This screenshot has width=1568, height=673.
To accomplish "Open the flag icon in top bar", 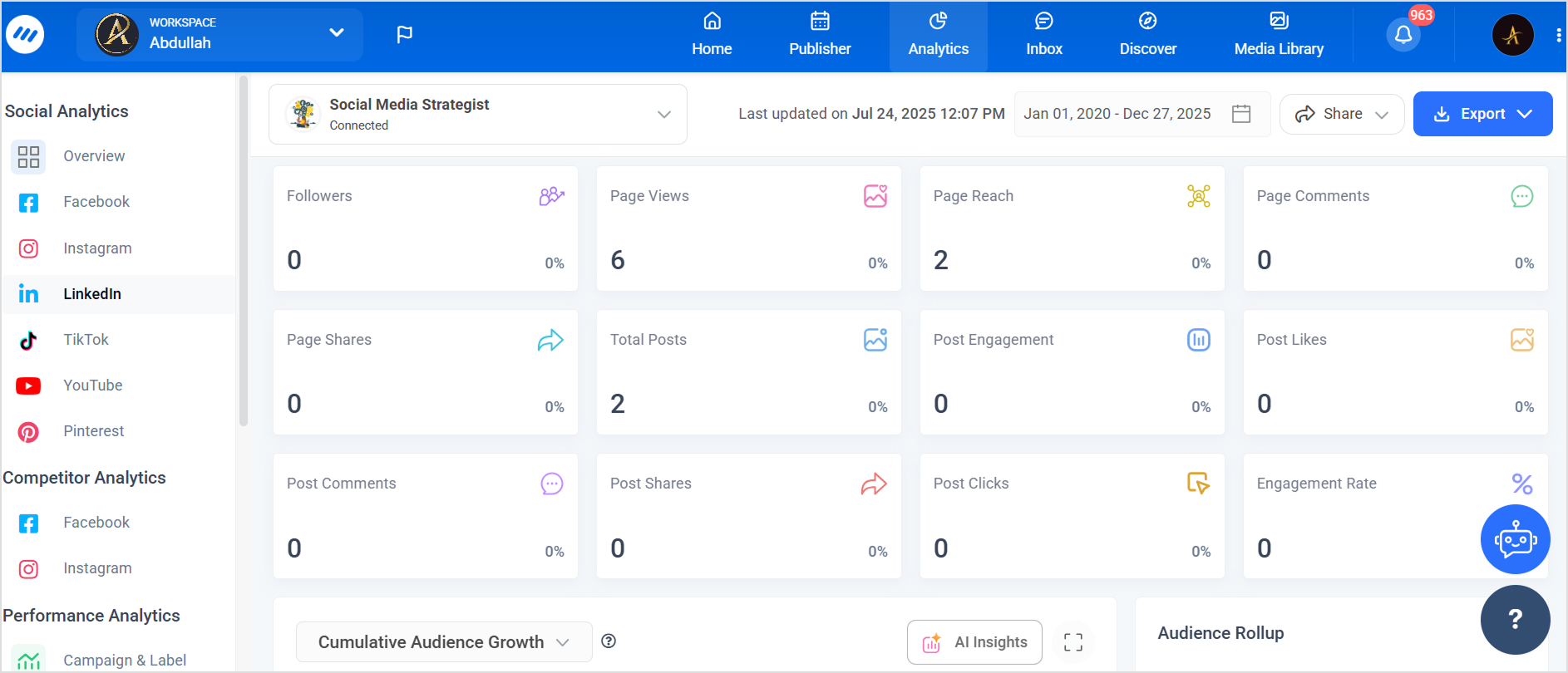I will click(405, 34).
